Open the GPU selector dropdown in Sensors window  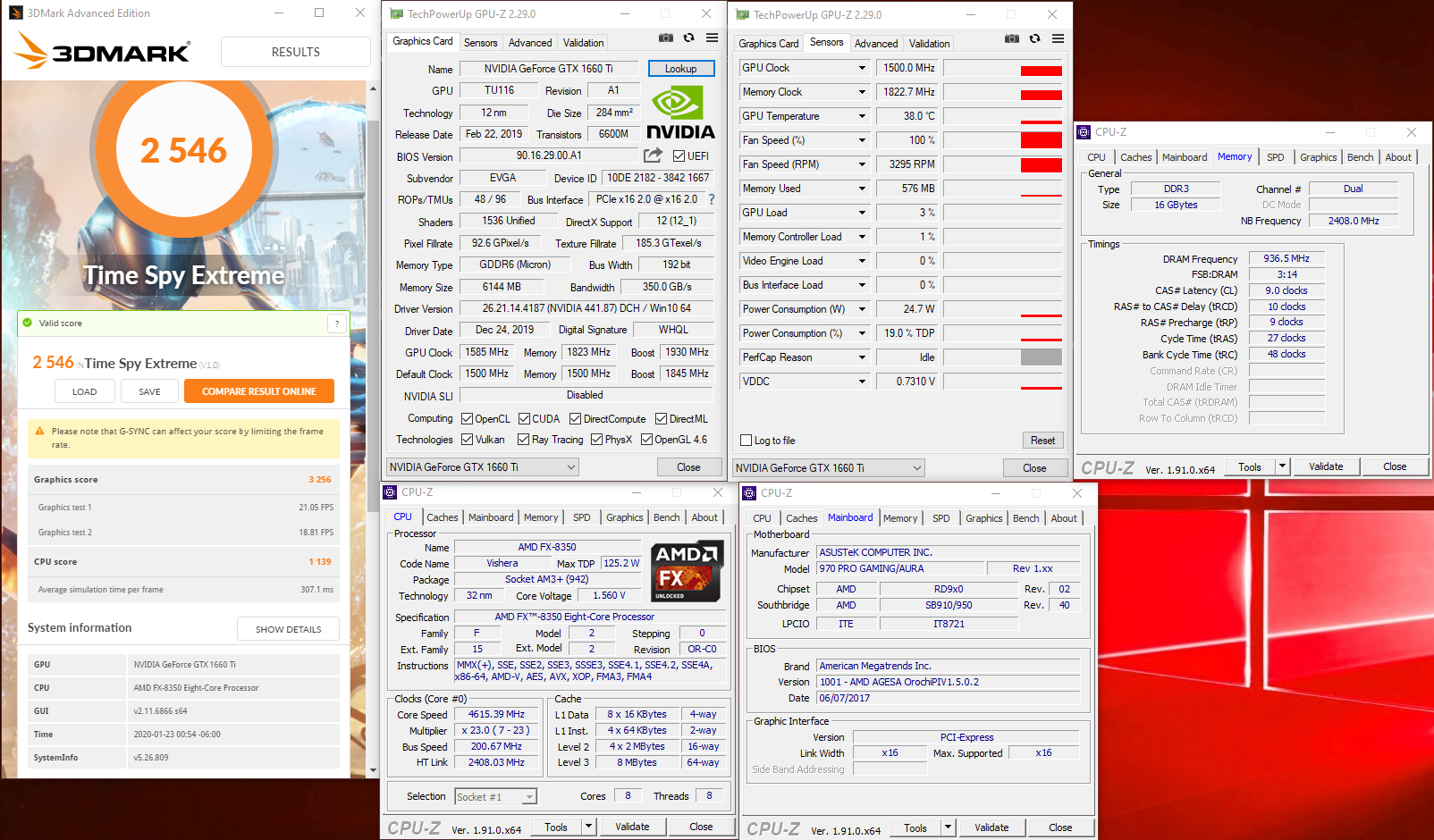pos(829,467)
